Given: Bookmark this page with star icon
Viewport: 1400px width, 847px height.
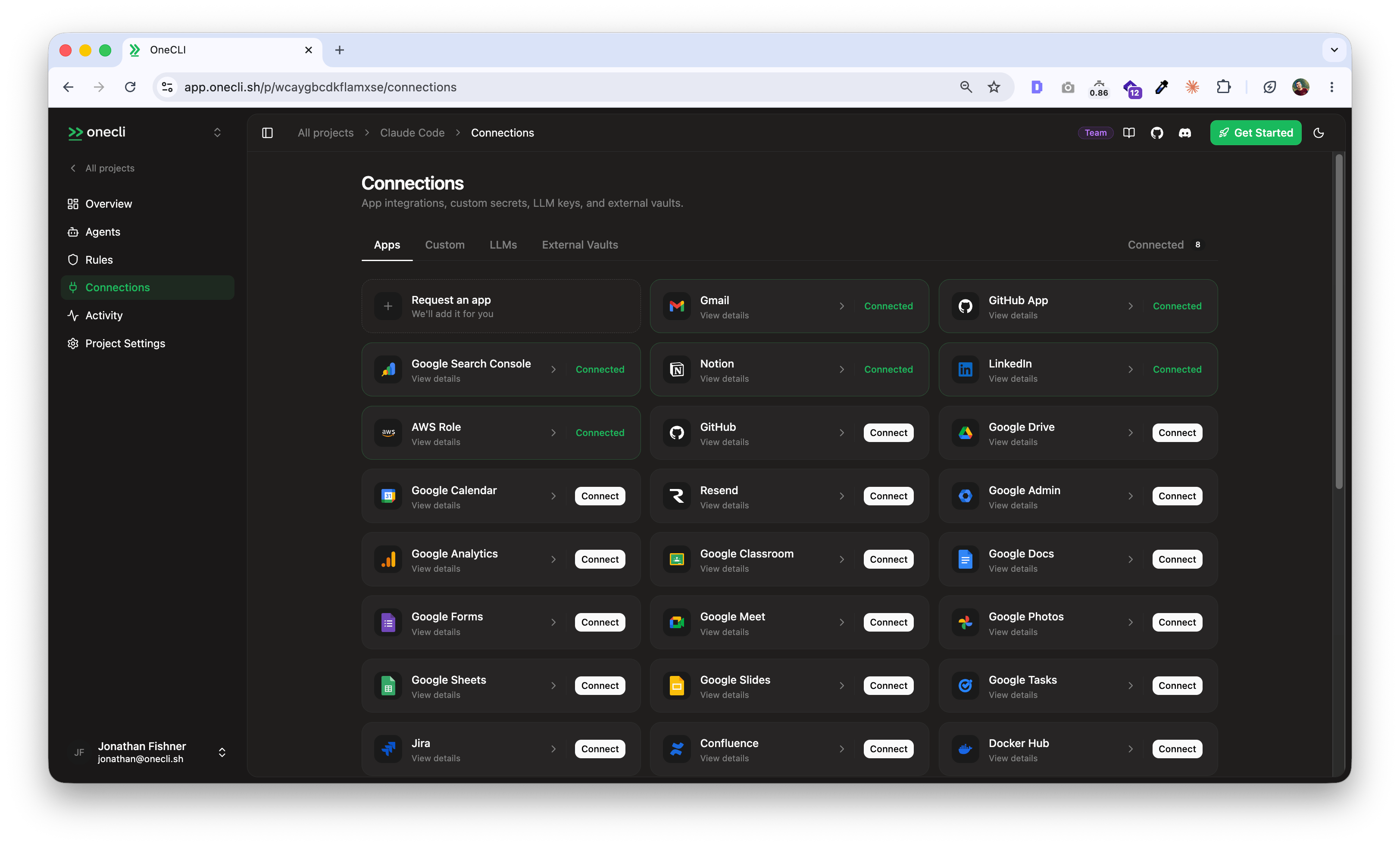Looking at the screenshot, I should (993, 87).
